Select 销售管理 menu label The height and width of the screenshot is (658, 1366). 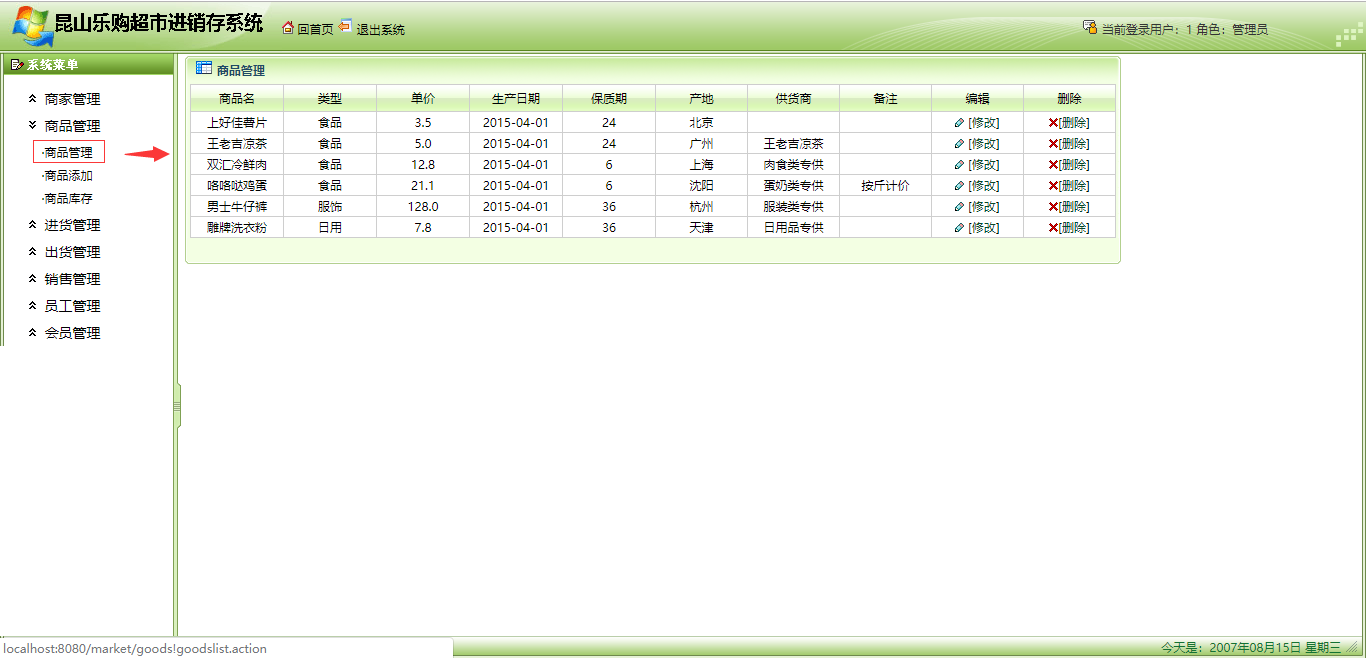pyautogui.click(x=72, y=279)
